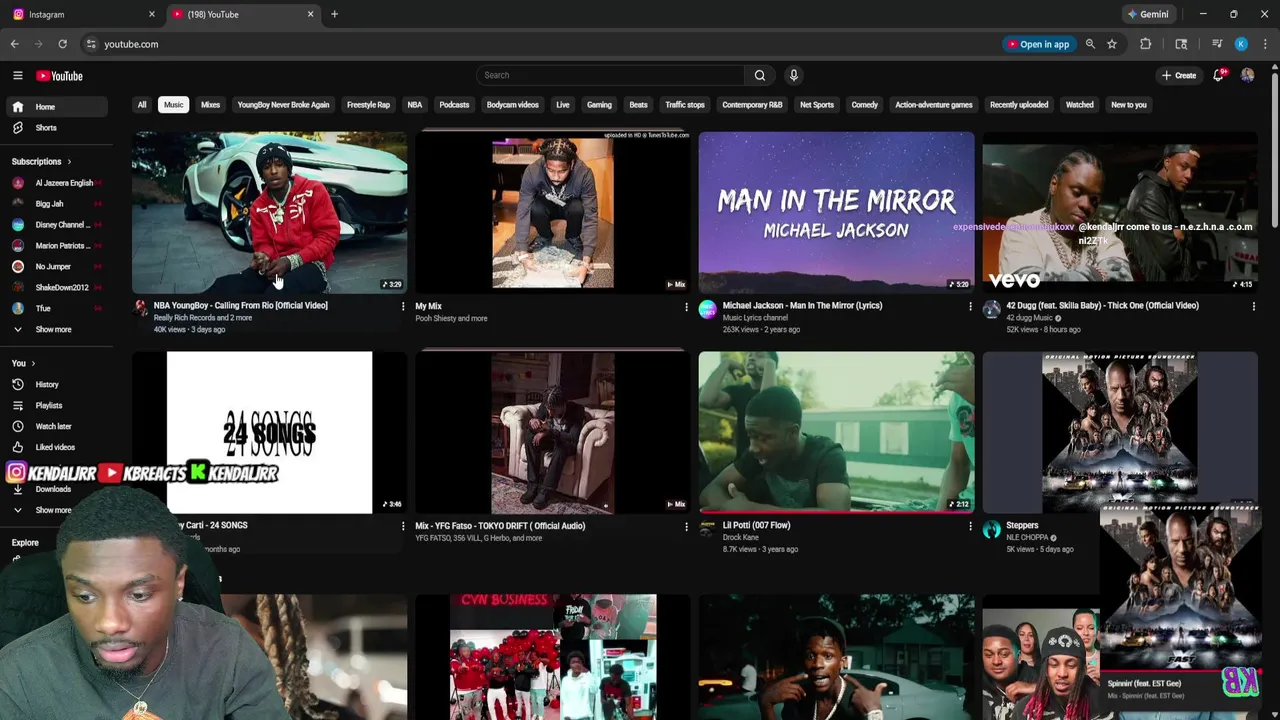Select Recently uploaded chip
1280x720 pixels.
point(1019,105)
